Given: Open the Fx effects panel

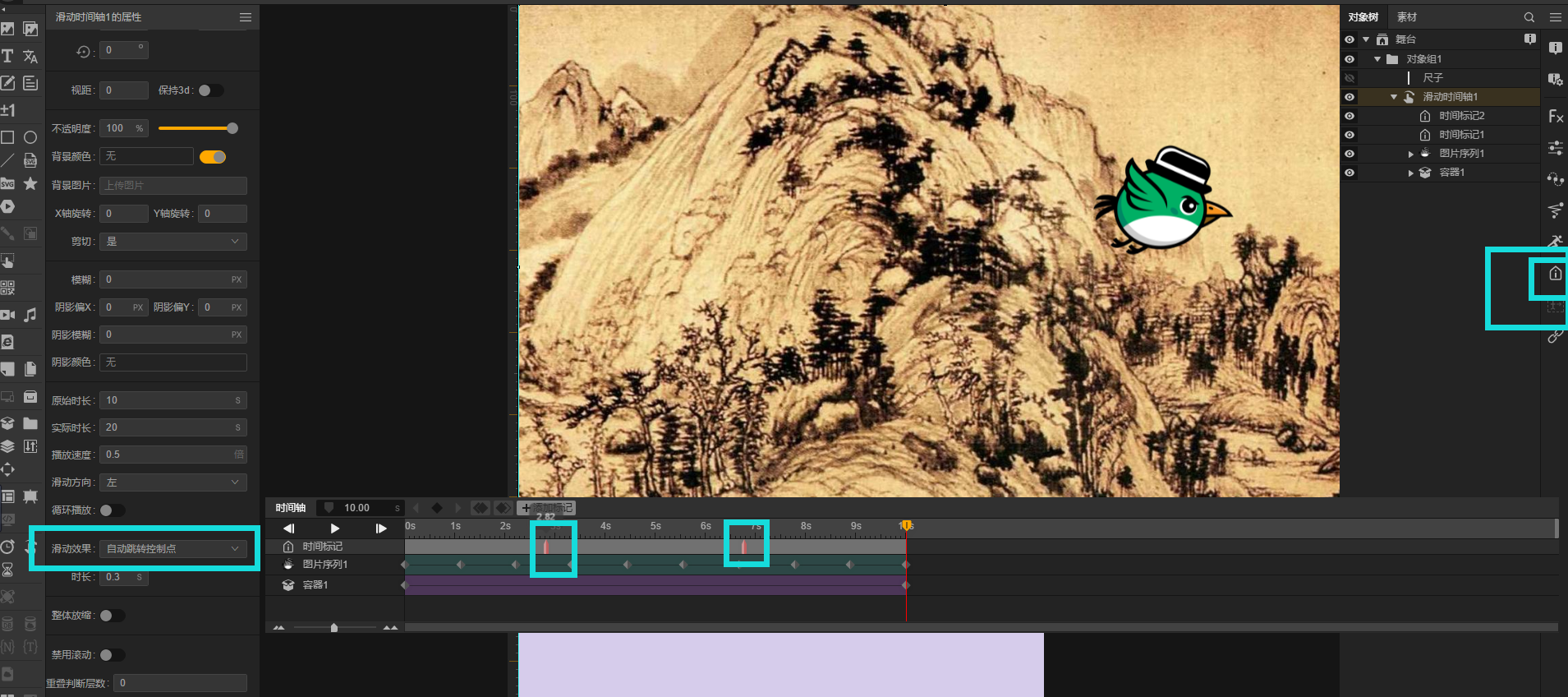Looking at the screenshot, I should (x=1555, y=117).
